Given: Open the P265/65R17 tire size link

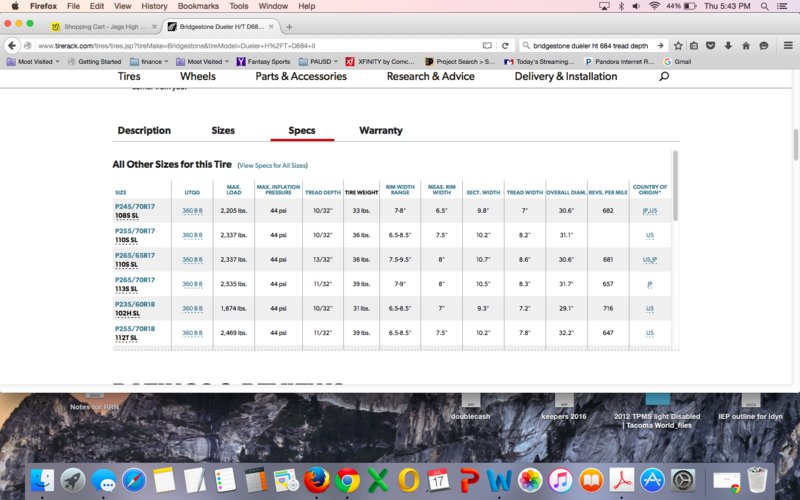Looking at the screenshot, I should [x=135, y=255].
